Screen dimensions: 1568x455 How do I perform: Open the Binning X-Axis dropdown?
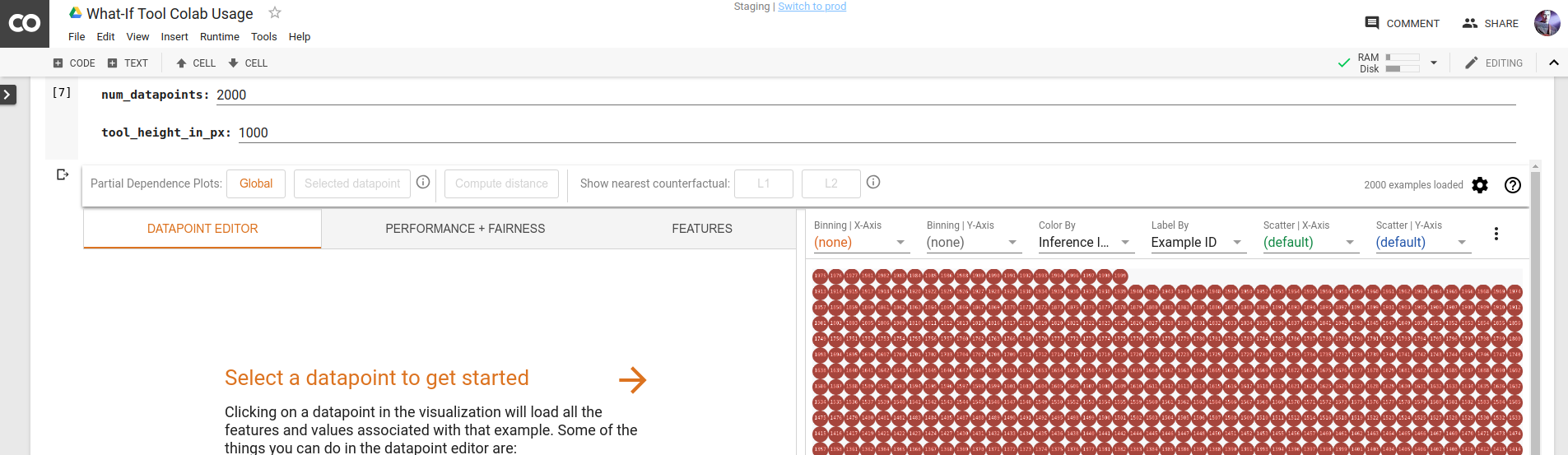860,242
